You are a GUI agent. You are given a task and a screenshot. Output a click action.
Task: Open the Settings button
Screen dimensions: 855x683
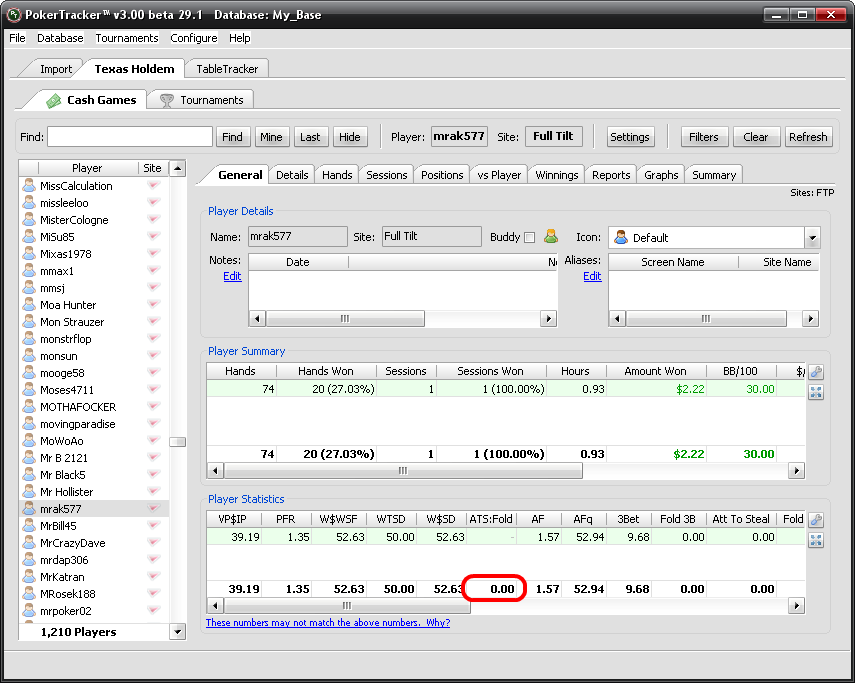tap(629, 137)
